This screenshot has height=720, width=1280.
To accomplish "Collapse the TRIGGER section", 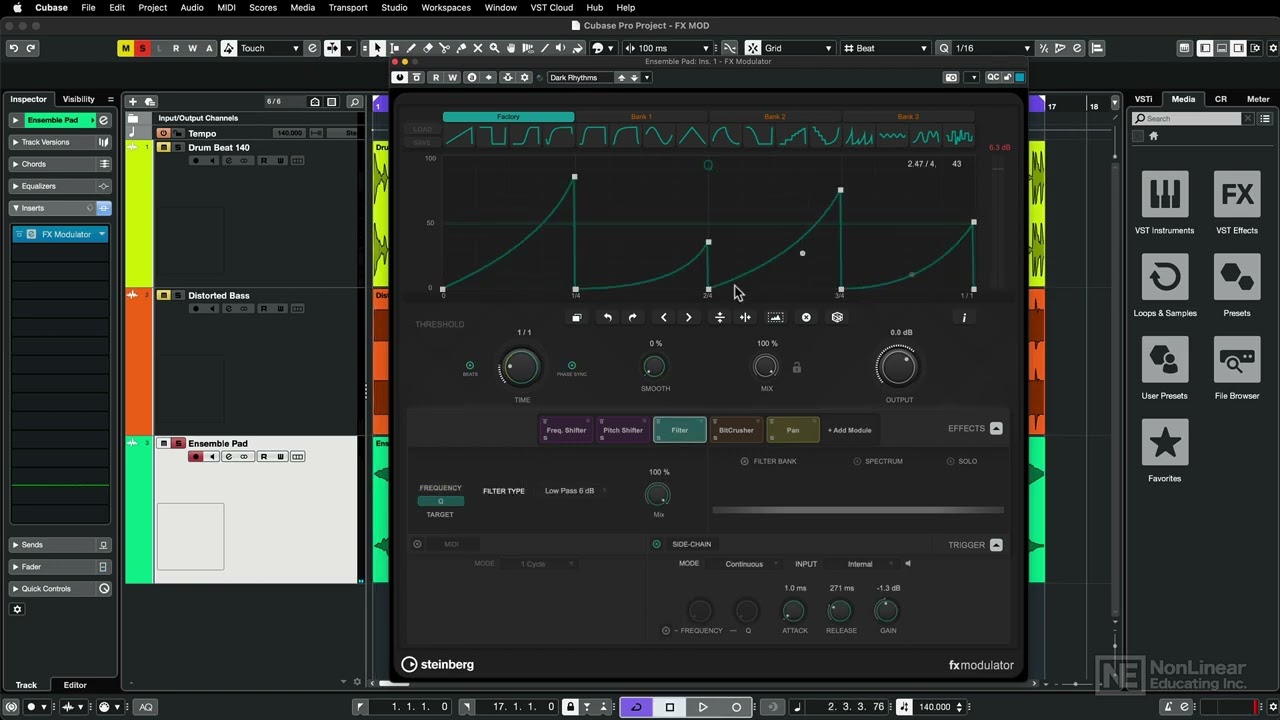I will point(996,545).
